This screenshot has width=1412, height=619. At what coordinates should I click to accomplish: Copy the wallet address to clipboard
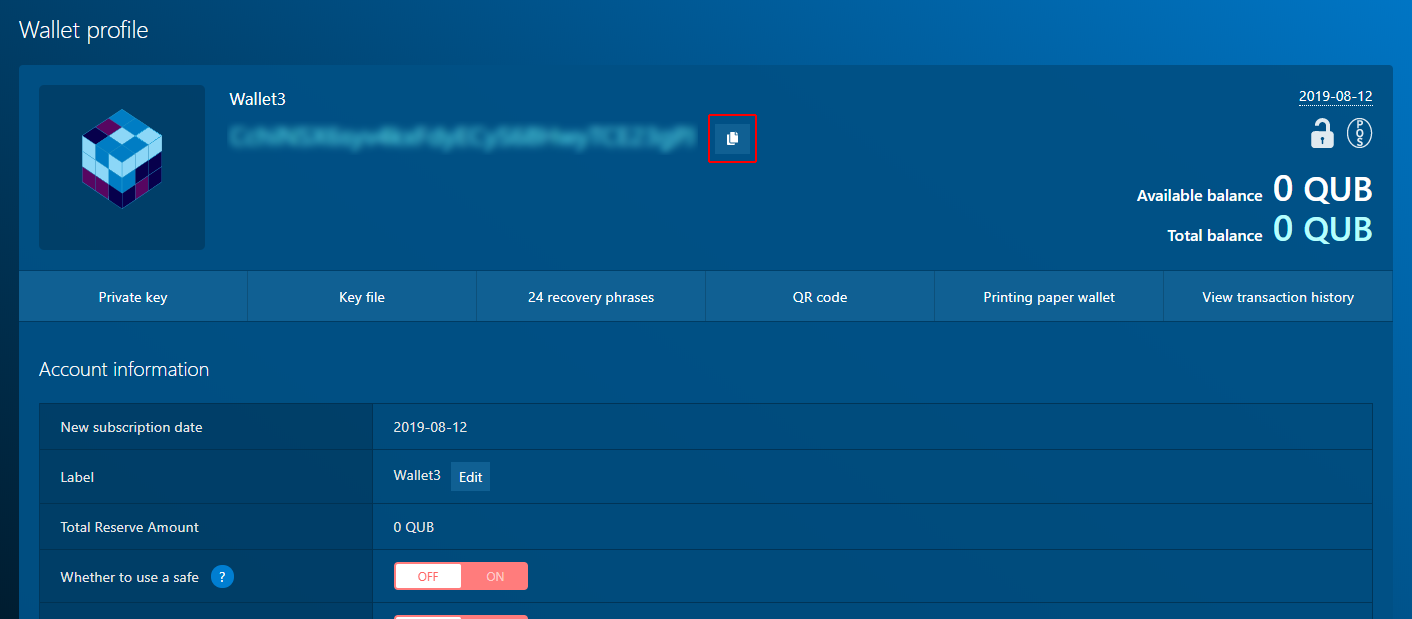click(732, 139)
